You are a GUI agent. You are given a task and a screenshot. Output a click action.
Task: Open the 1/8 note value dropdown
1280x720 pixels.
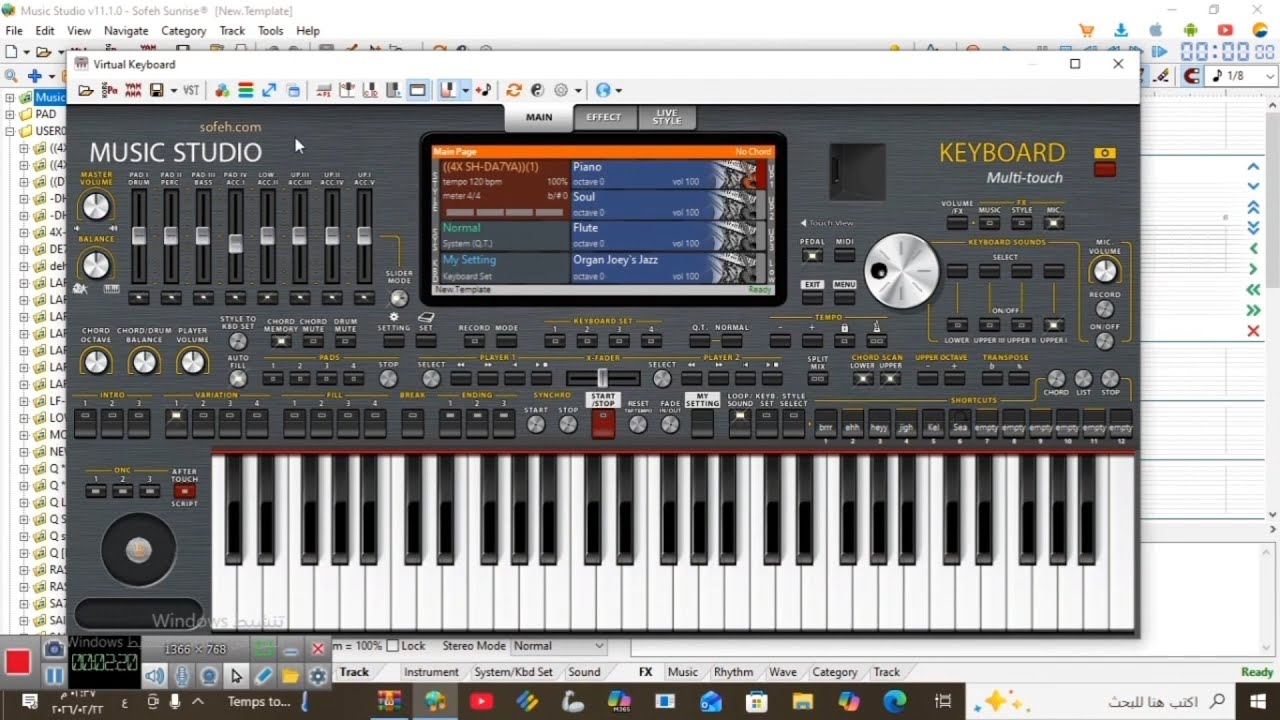1243,76
